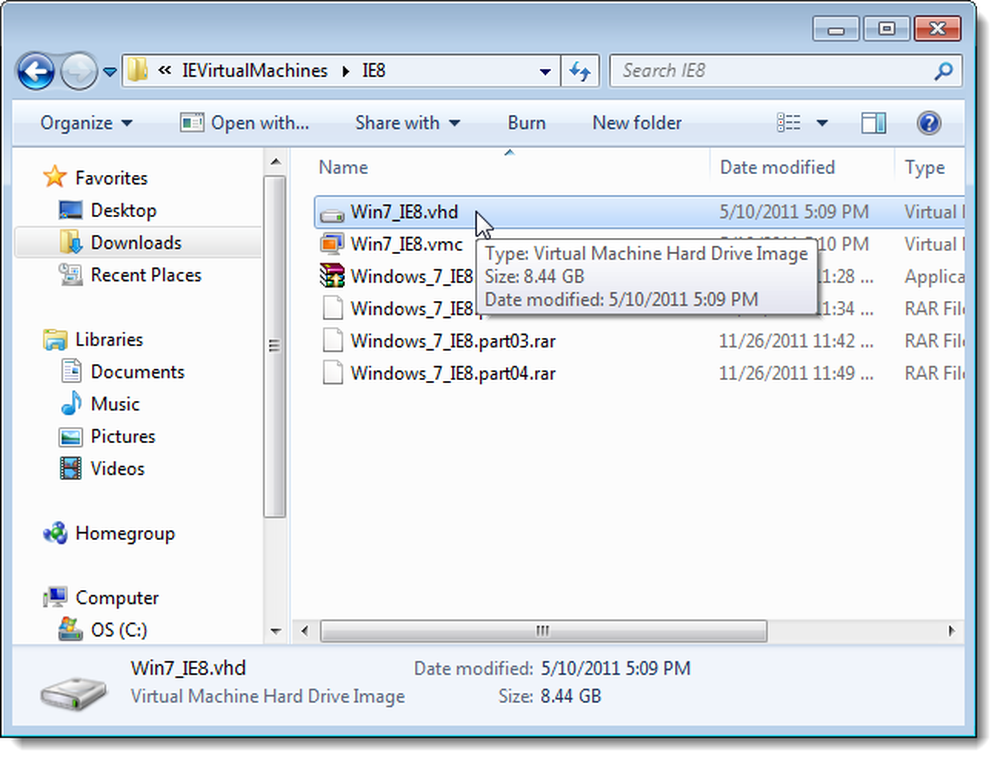Open the Help button

929,122
